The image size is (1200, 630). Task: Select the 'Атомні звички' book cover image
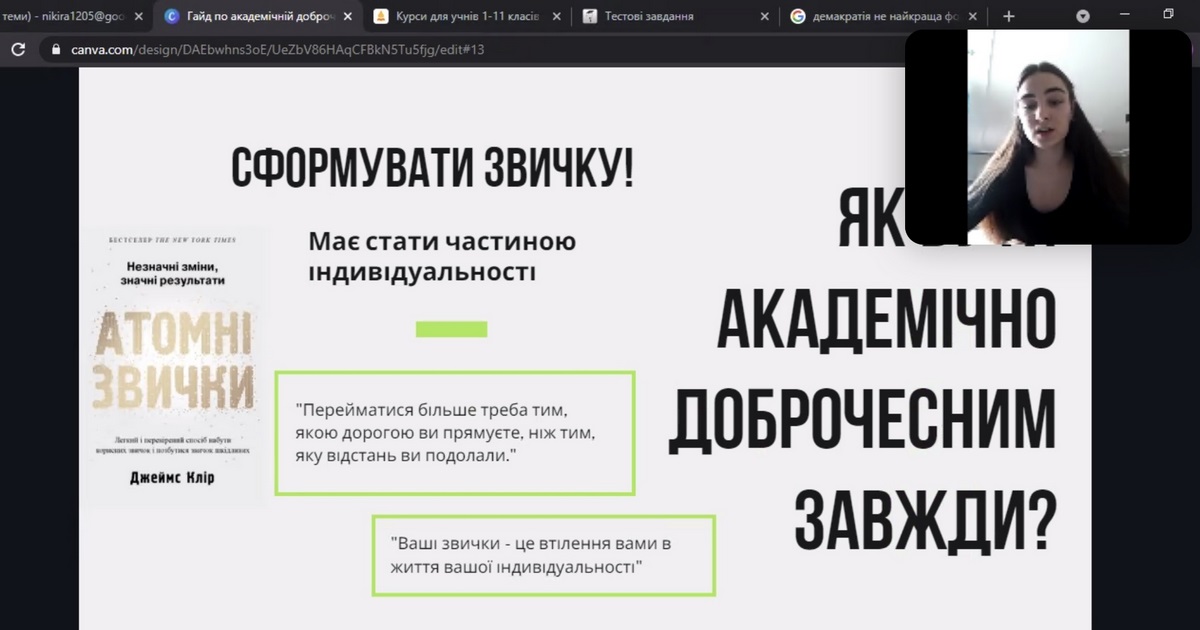coord(176,367)
